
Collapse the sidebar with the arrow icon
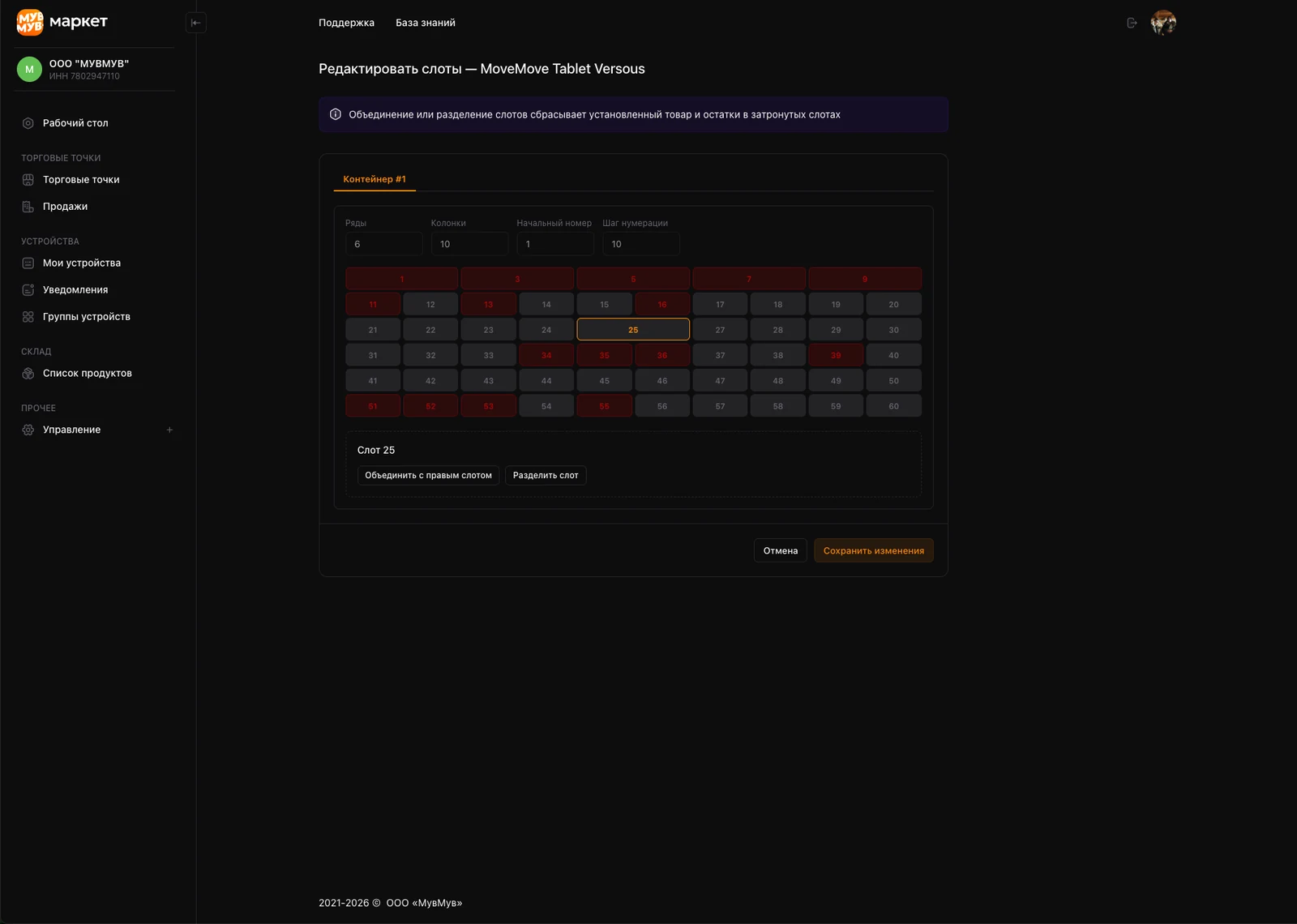coord(195,23)
